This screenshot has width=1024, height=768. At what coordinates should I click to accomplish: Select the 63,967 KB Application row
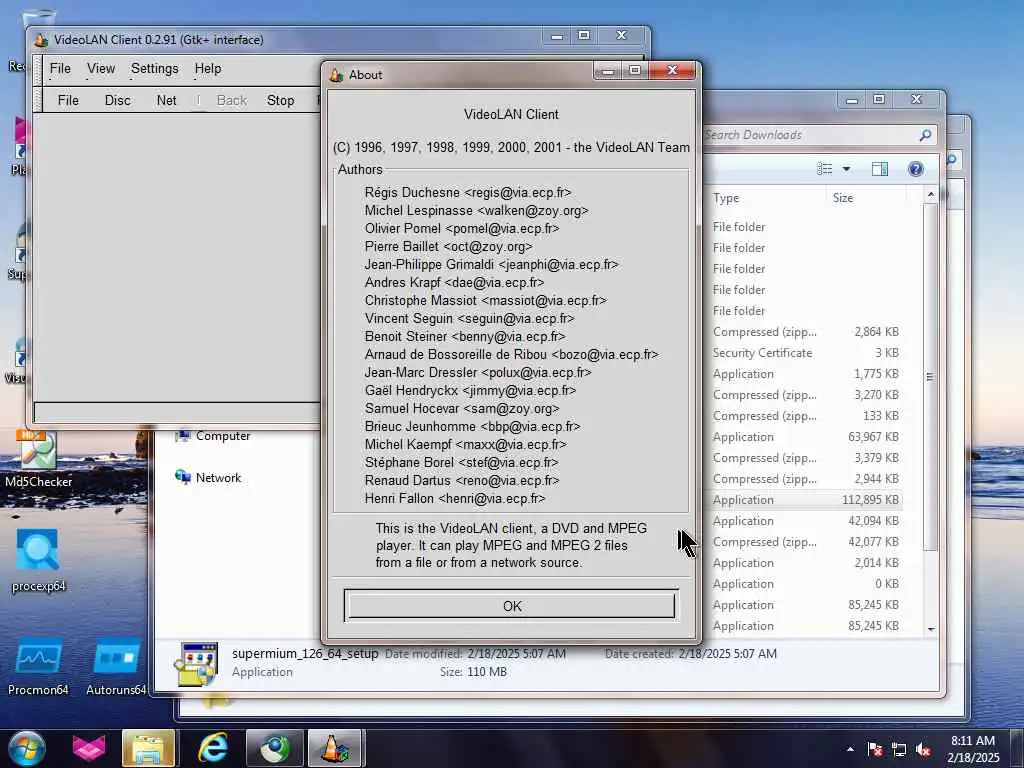click(806, 437)
